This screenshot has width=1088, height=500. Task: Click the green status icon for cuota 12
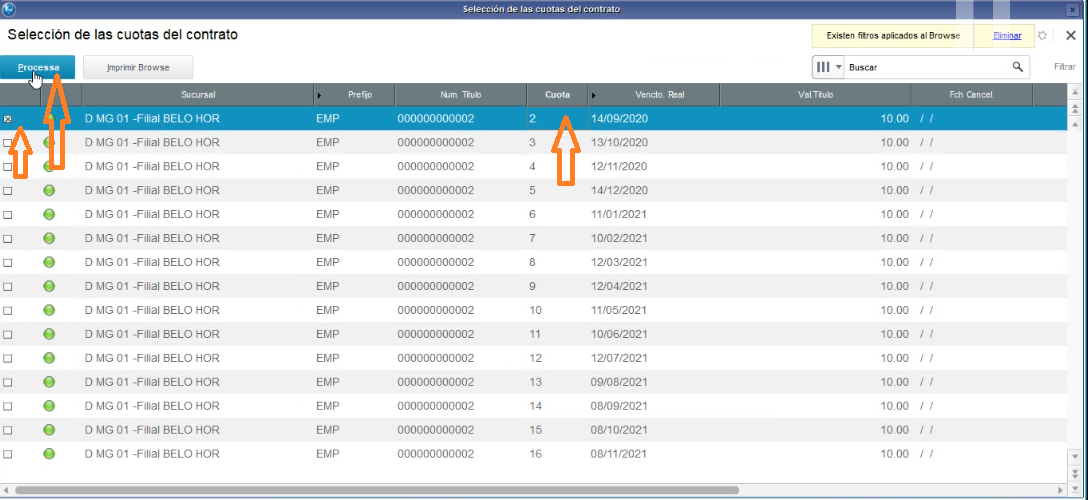tap(49, 358)
